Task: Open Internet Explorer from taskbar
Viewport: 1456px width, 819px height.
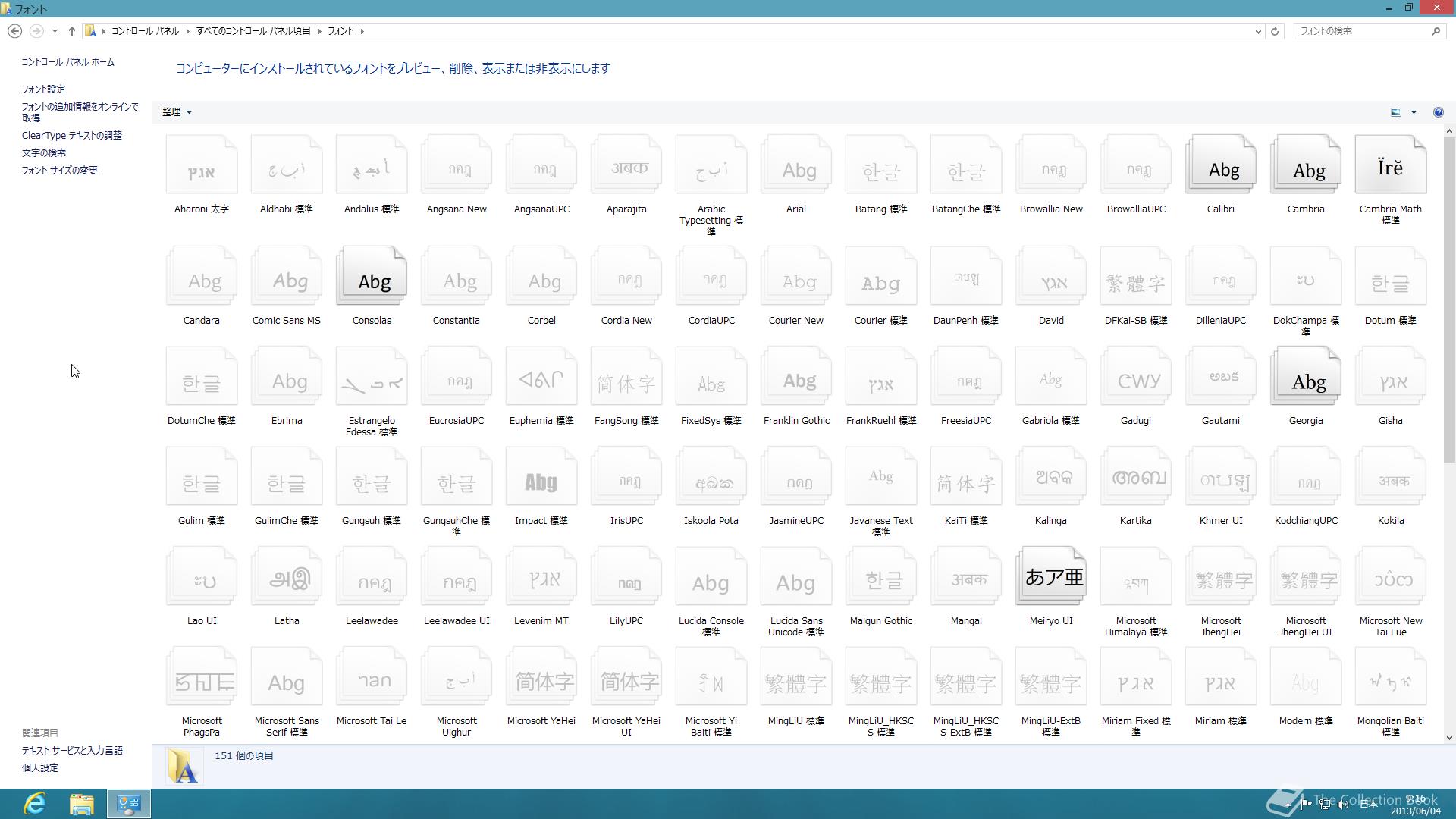Action: tap(35, 804)
